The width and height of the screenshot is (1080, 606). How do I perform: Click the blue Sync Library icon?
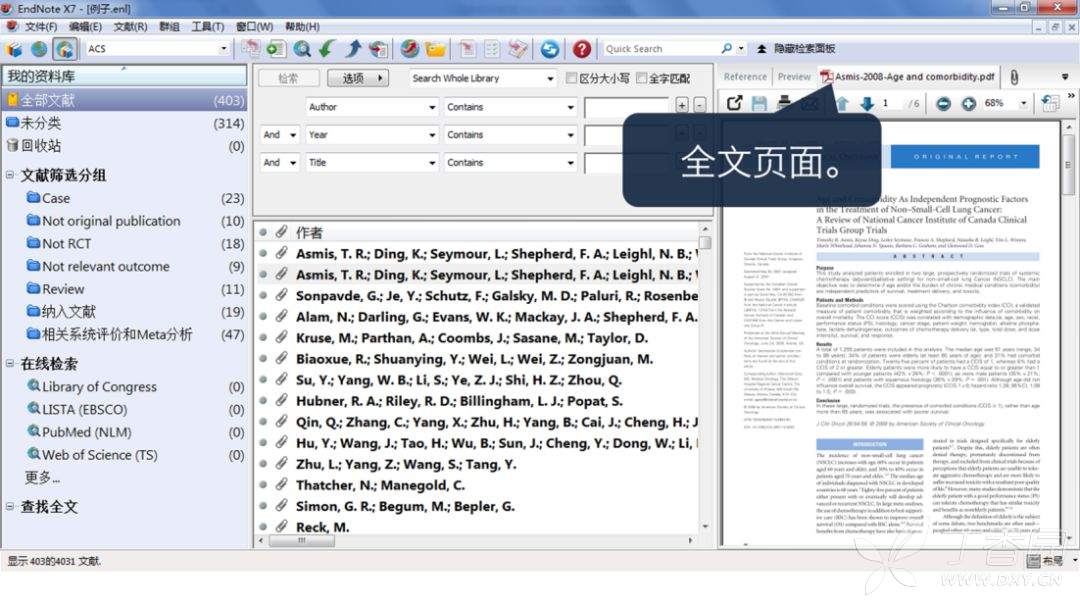[550, 49]
